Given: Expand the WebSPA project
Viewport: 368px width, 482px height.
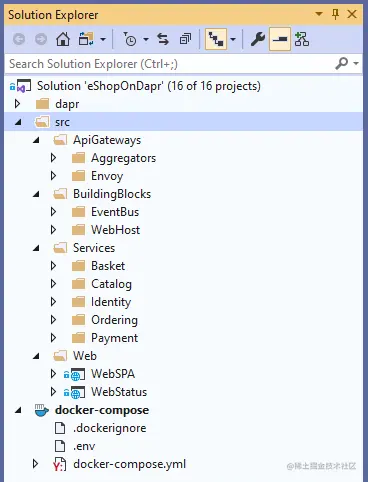Looking at the screenshot, I should point(53,374).
